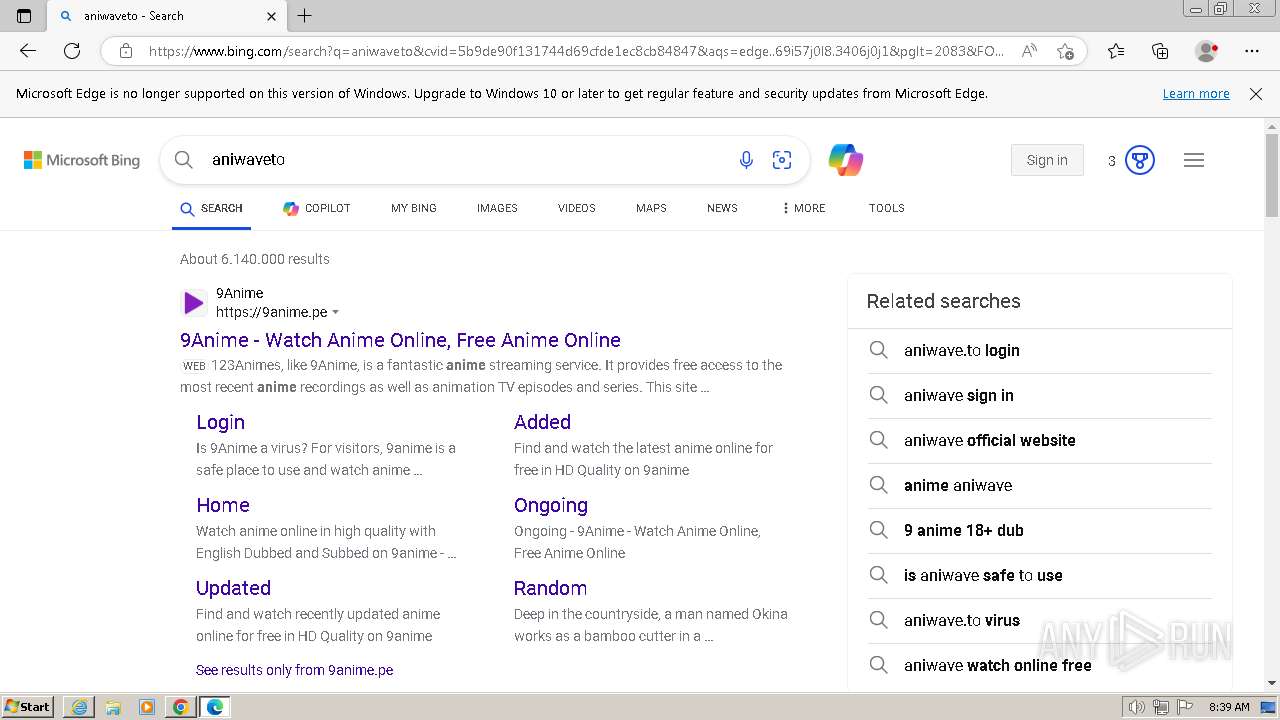The image size is (1280, 720).
Task: Click the browser address bar URL
Action: (x=576, y=51)
